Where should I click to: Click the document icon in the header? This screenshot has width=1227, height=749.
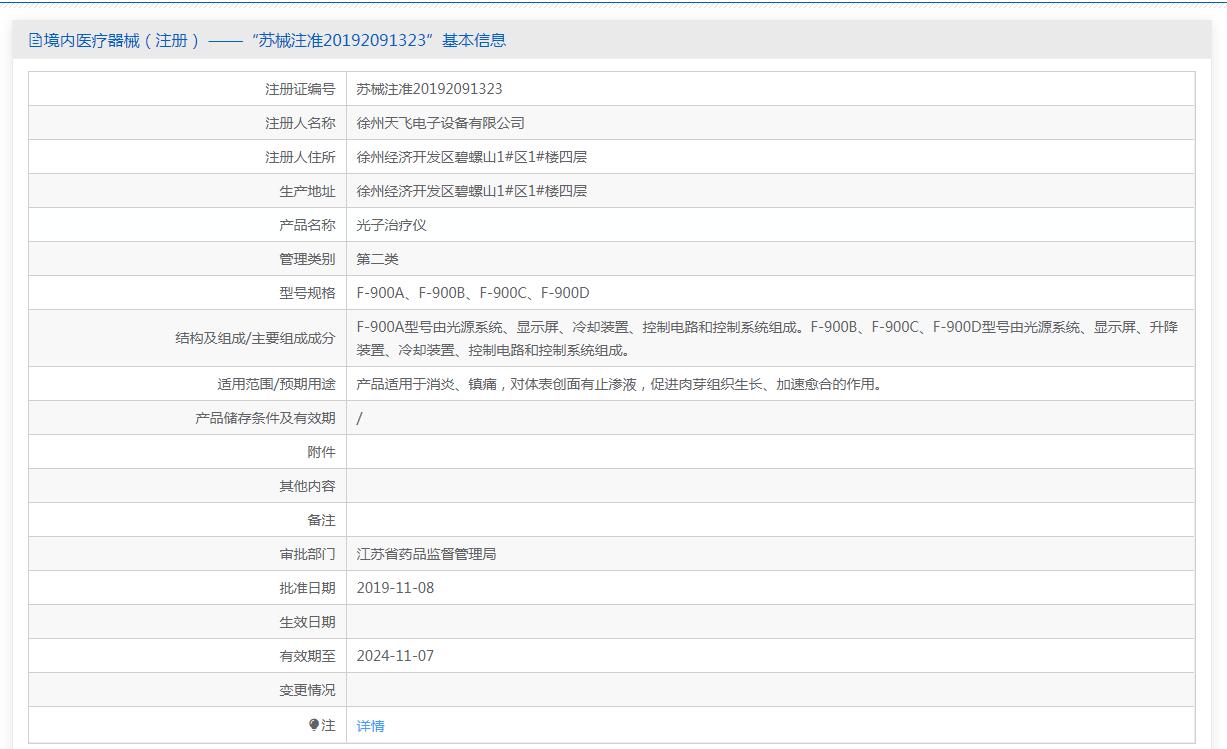(35, 41)
